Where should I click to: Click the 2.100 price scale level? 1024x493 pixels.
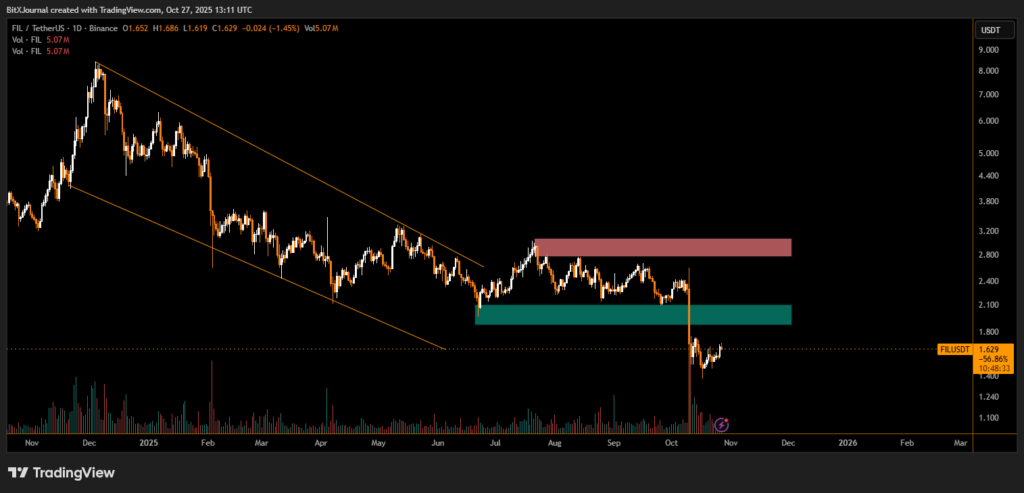coord(988,305)
